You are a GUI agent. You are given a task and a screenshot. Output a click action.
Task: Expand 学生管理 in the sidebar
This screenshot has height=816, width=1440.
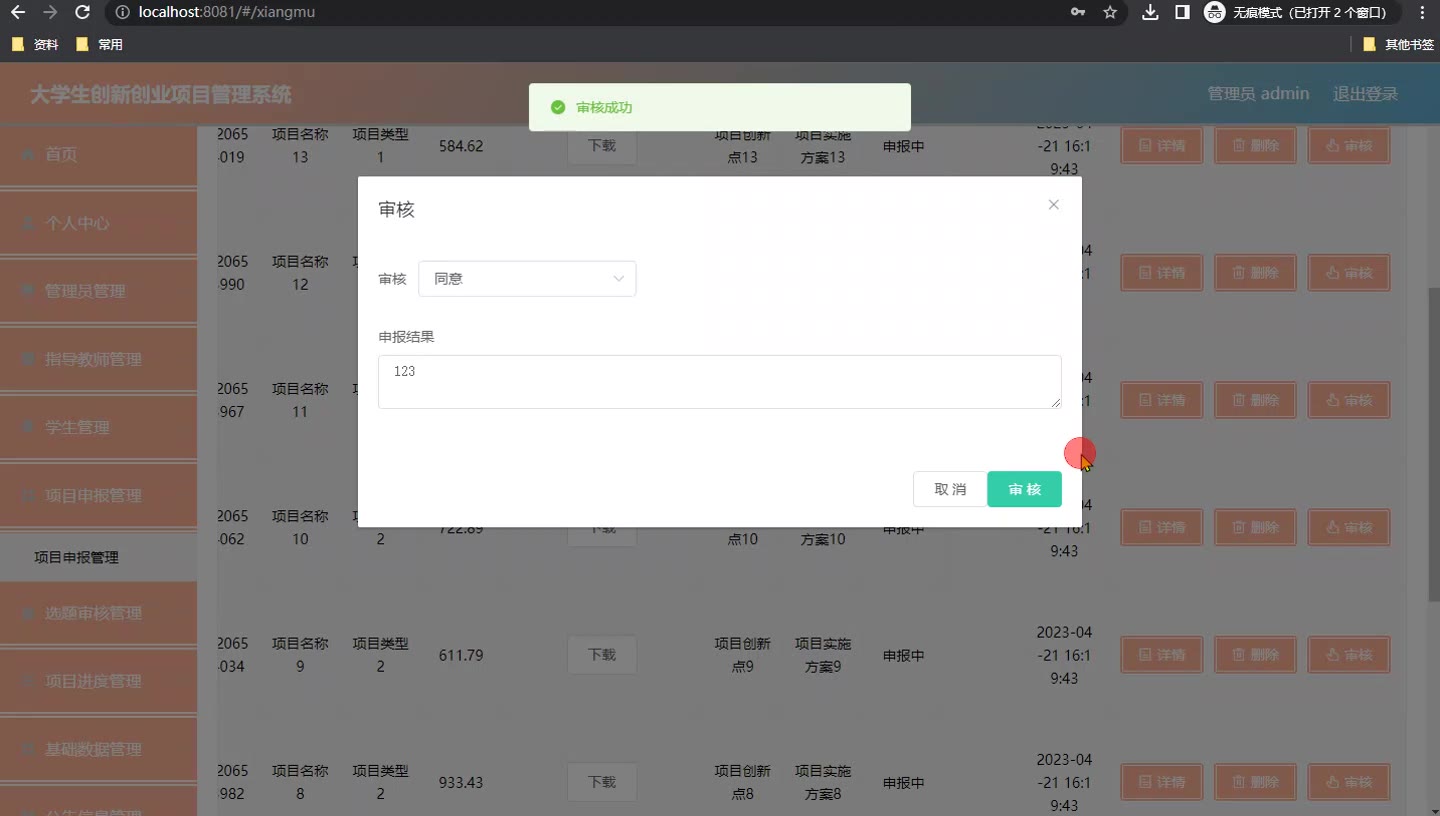point(98,427)
